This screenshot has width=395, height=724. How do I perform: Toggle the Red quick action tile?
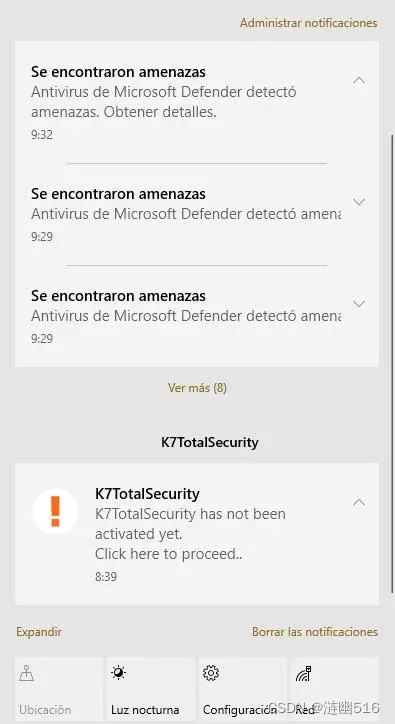pos(335,690)
